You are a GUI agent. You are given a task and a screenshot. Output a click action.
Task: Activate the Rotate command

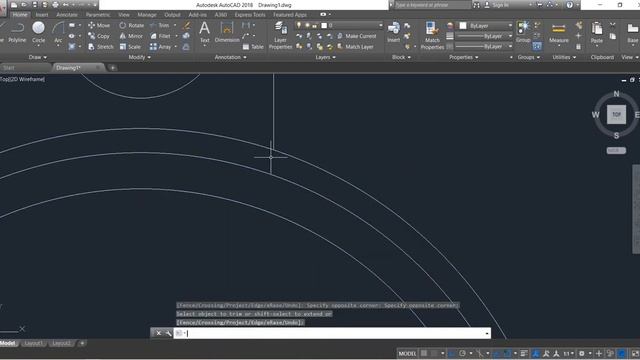coord(131,25)
